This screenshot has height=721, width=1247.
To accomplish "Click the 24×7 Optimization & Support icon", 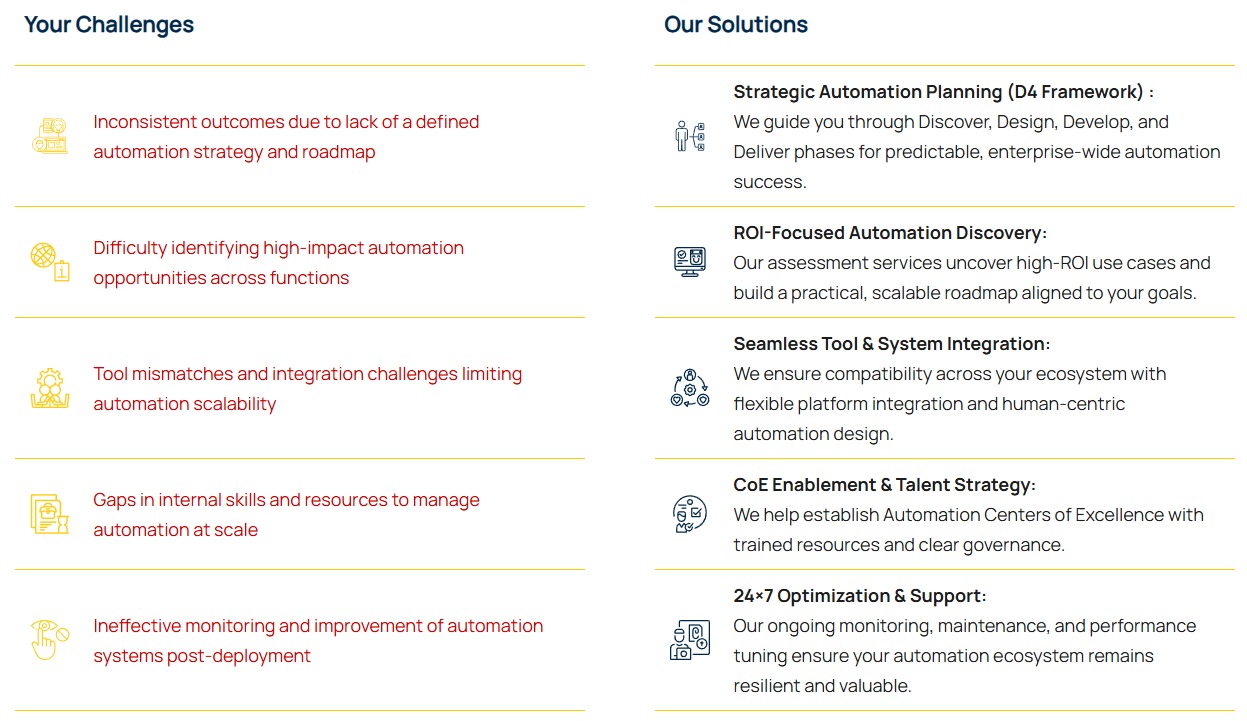I will point(690,640).
